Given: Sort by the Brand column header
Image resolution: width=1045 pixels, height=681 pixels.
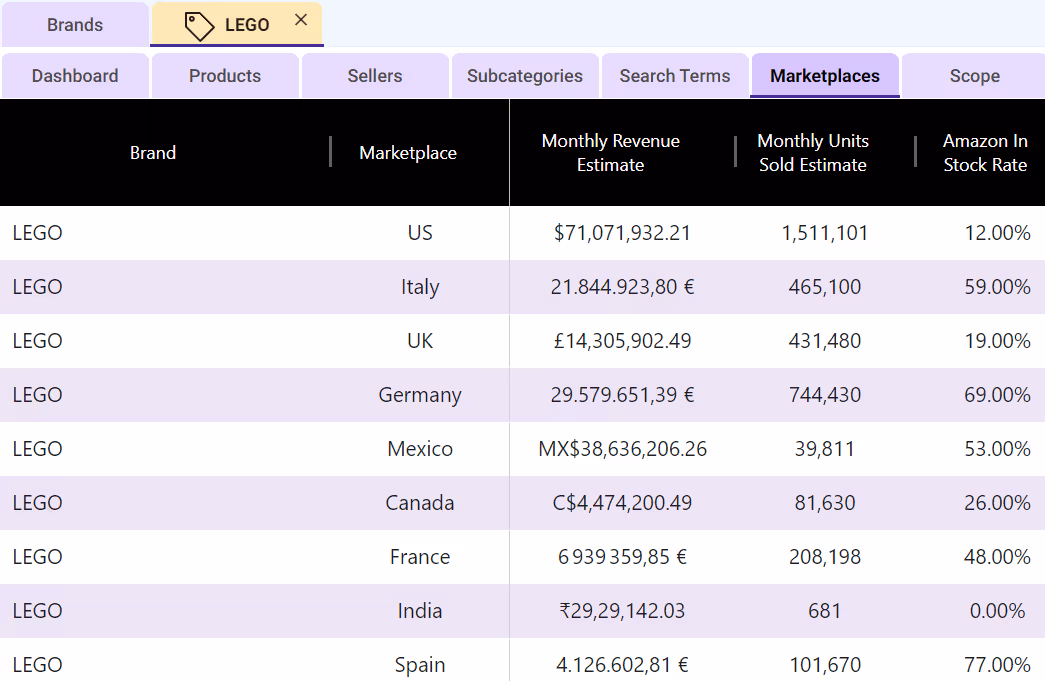Looking at the screenshot, I should click(x=153, y=153).
